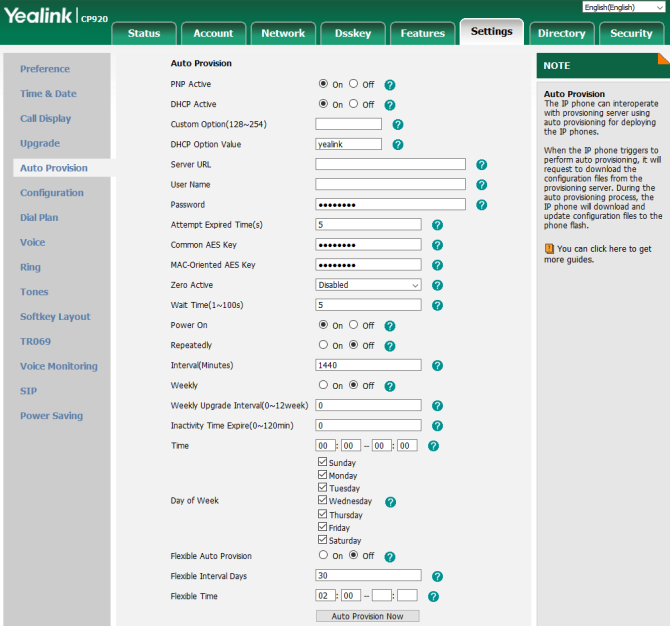Set DHCP Active to Off
The height and width of the screenshot is (626, 670).
pos(353,104)
